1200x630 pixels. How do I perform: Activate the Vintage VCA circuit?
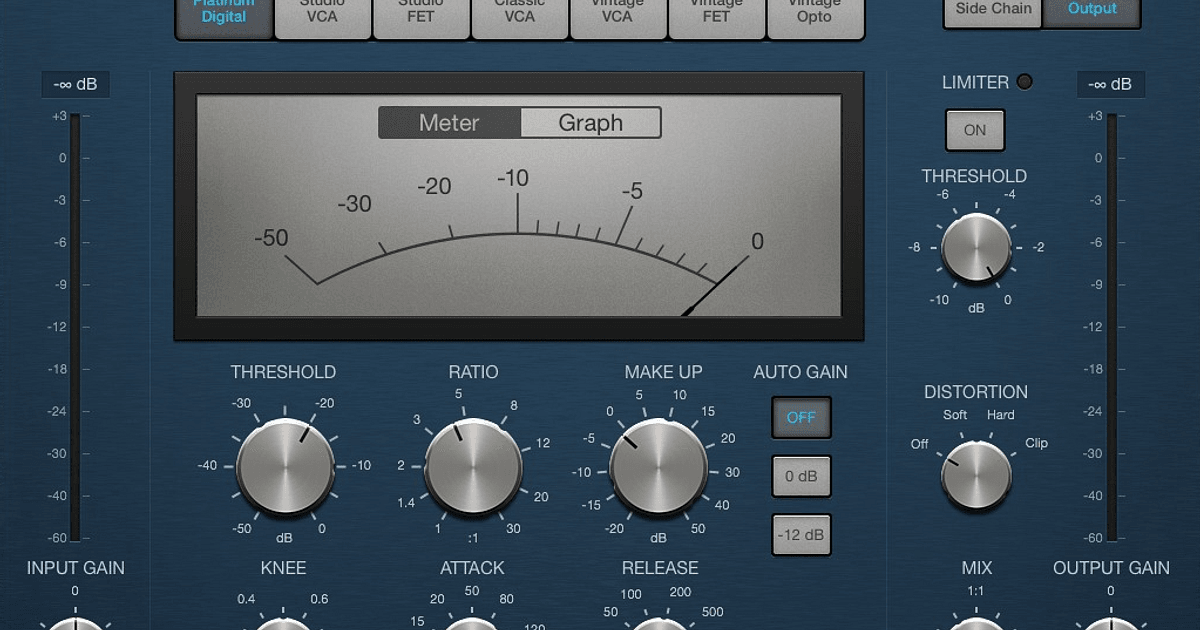[617, 13]
